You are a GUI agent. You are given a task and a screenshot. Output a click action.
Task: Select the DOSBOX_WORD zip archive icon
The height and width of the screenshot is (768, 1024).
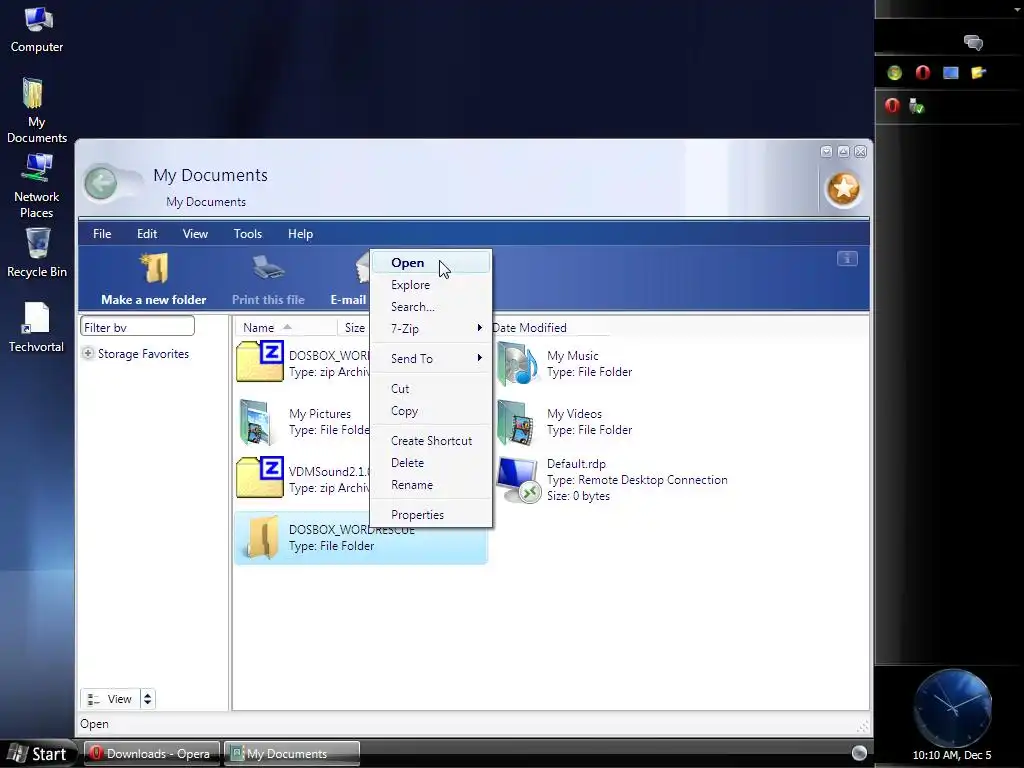(260, 360)
